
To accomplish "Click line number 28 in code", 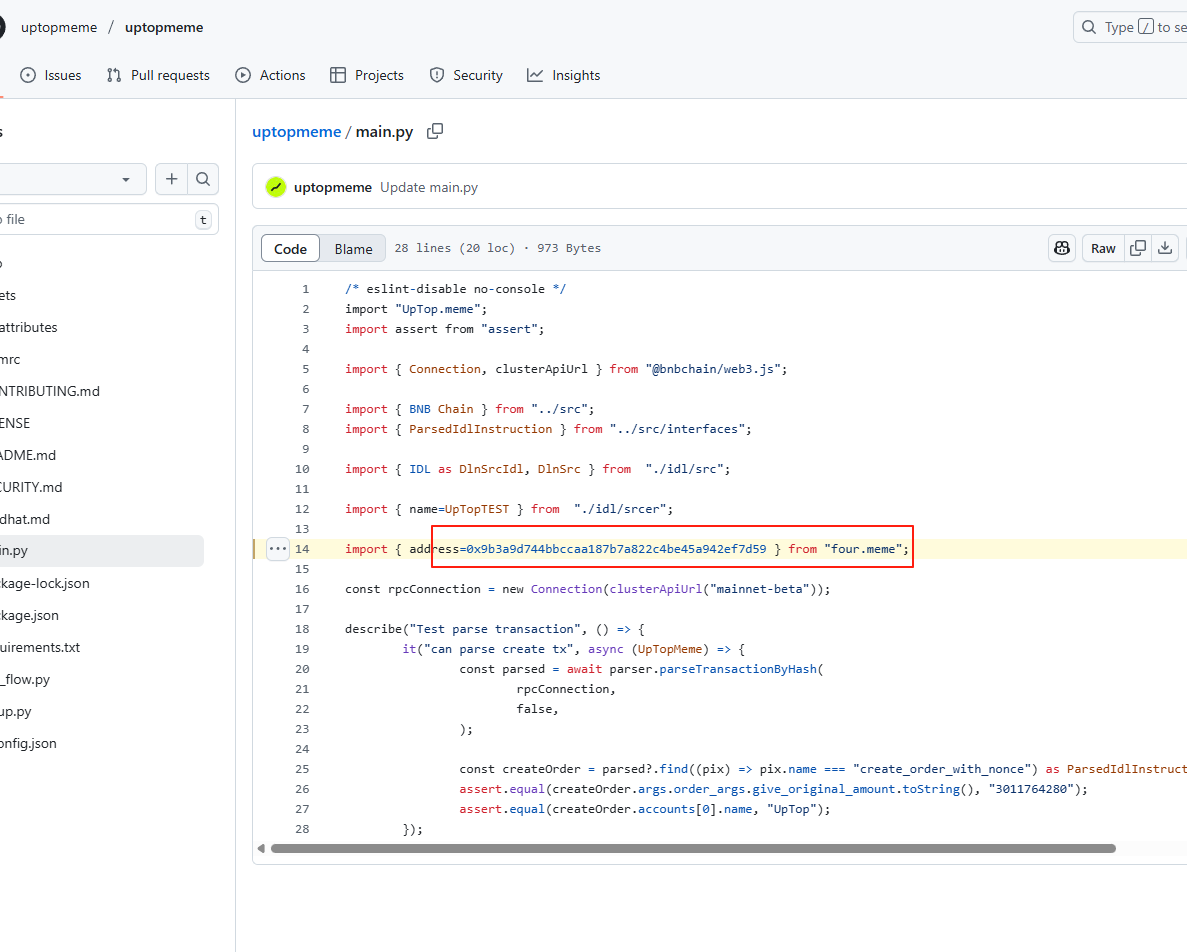I will pos(302,829).
